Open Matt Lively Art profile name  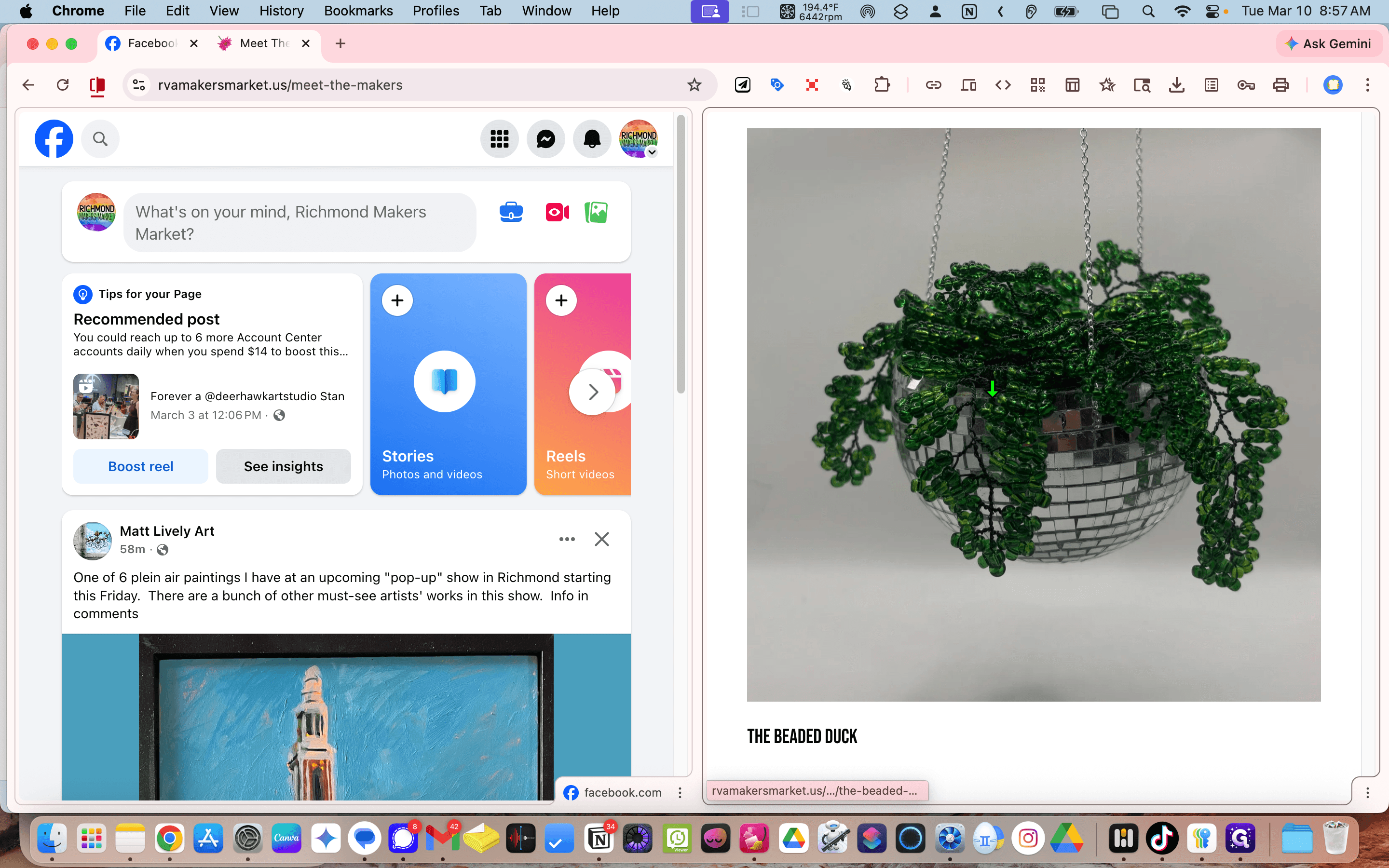click(x=167, y=531)
